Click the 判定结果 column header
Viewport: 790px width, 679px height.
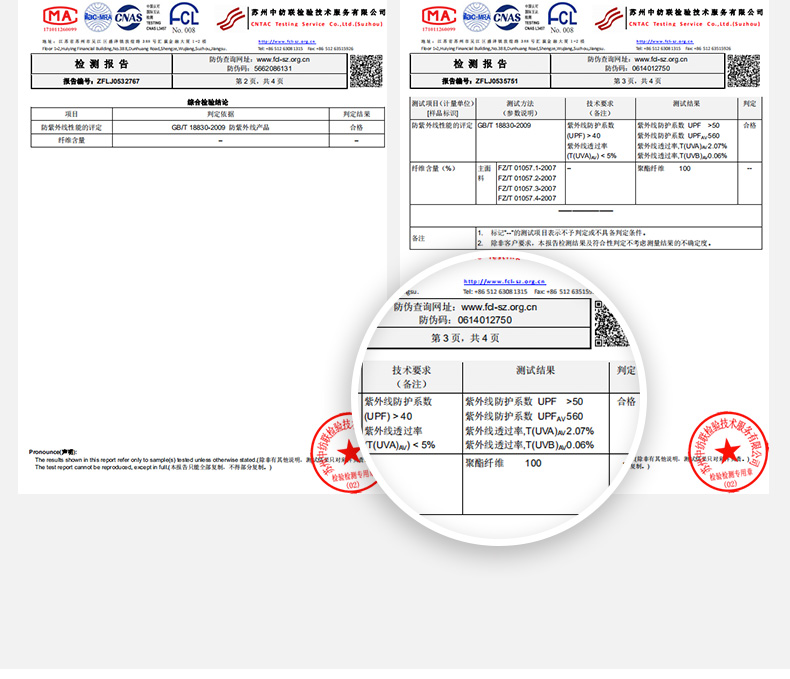[357, 114]
